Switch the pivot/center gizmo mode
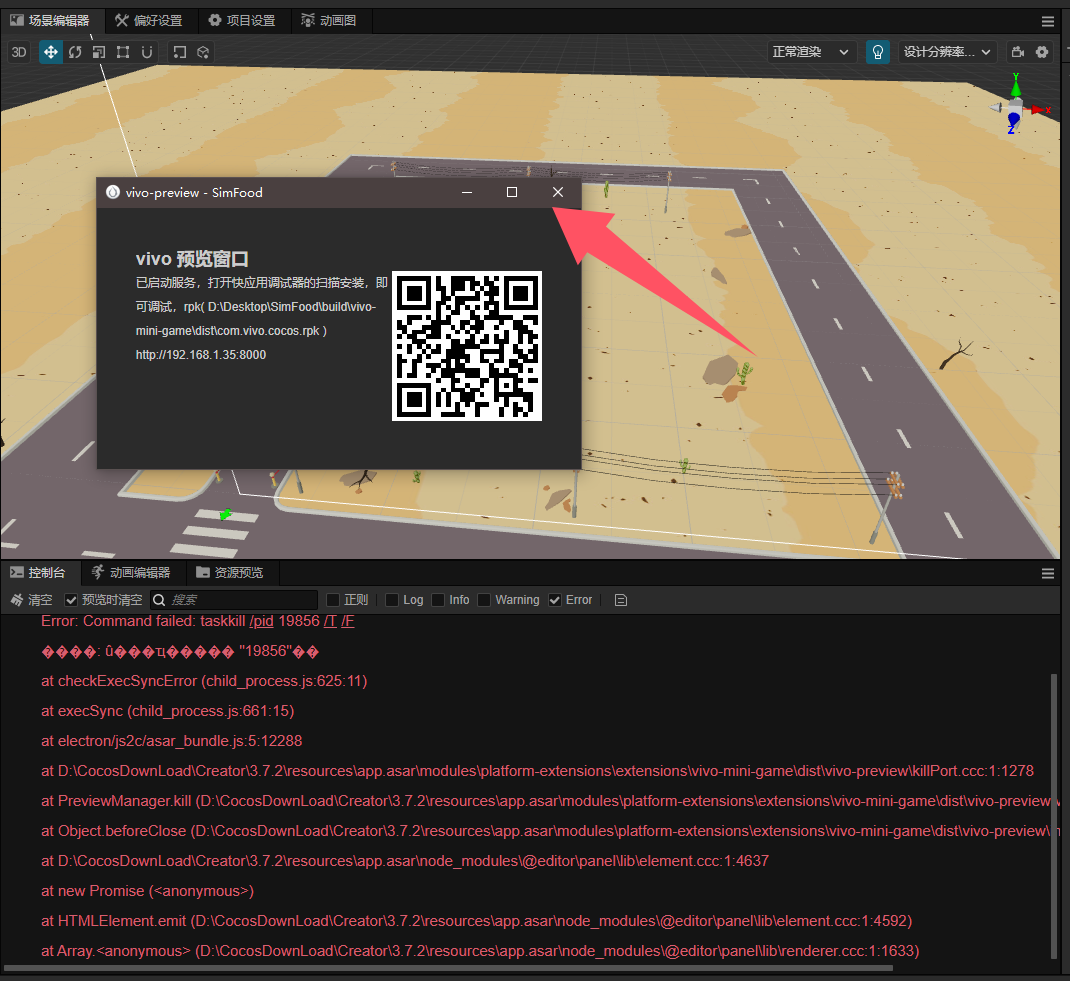 [179, 52]
